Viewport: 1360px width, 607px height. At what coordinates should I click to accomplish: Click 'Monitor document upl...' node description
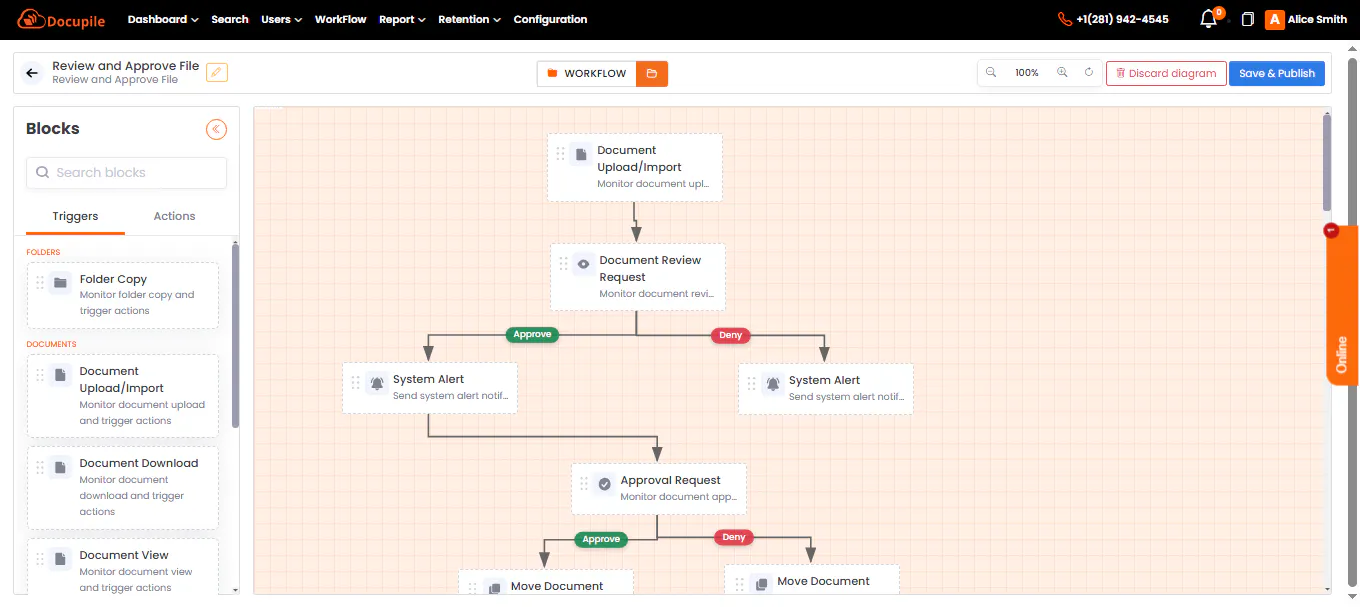(x=655, y=184)
